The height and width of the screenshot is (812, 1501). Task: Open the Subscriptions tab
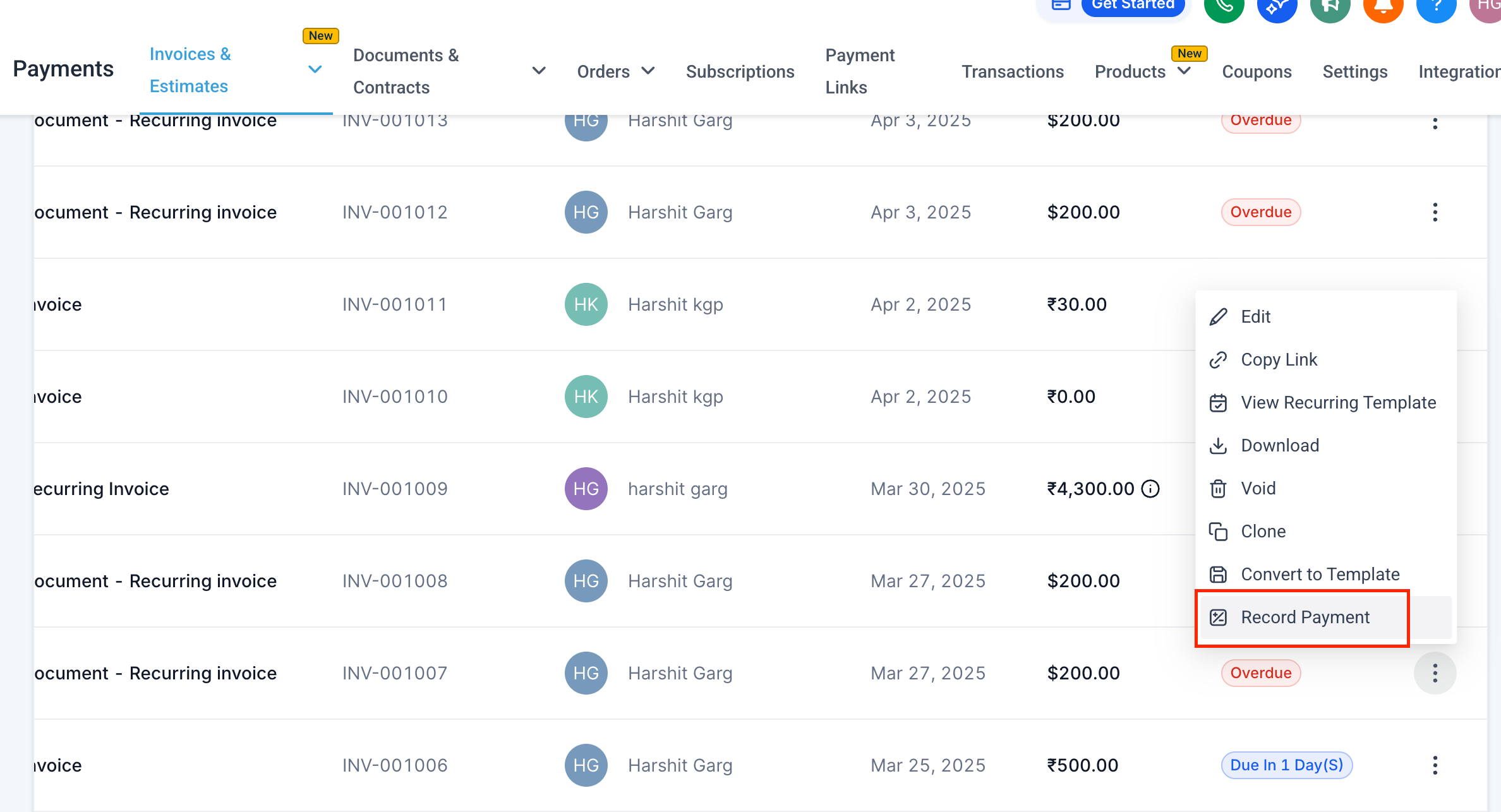[740, 72]
